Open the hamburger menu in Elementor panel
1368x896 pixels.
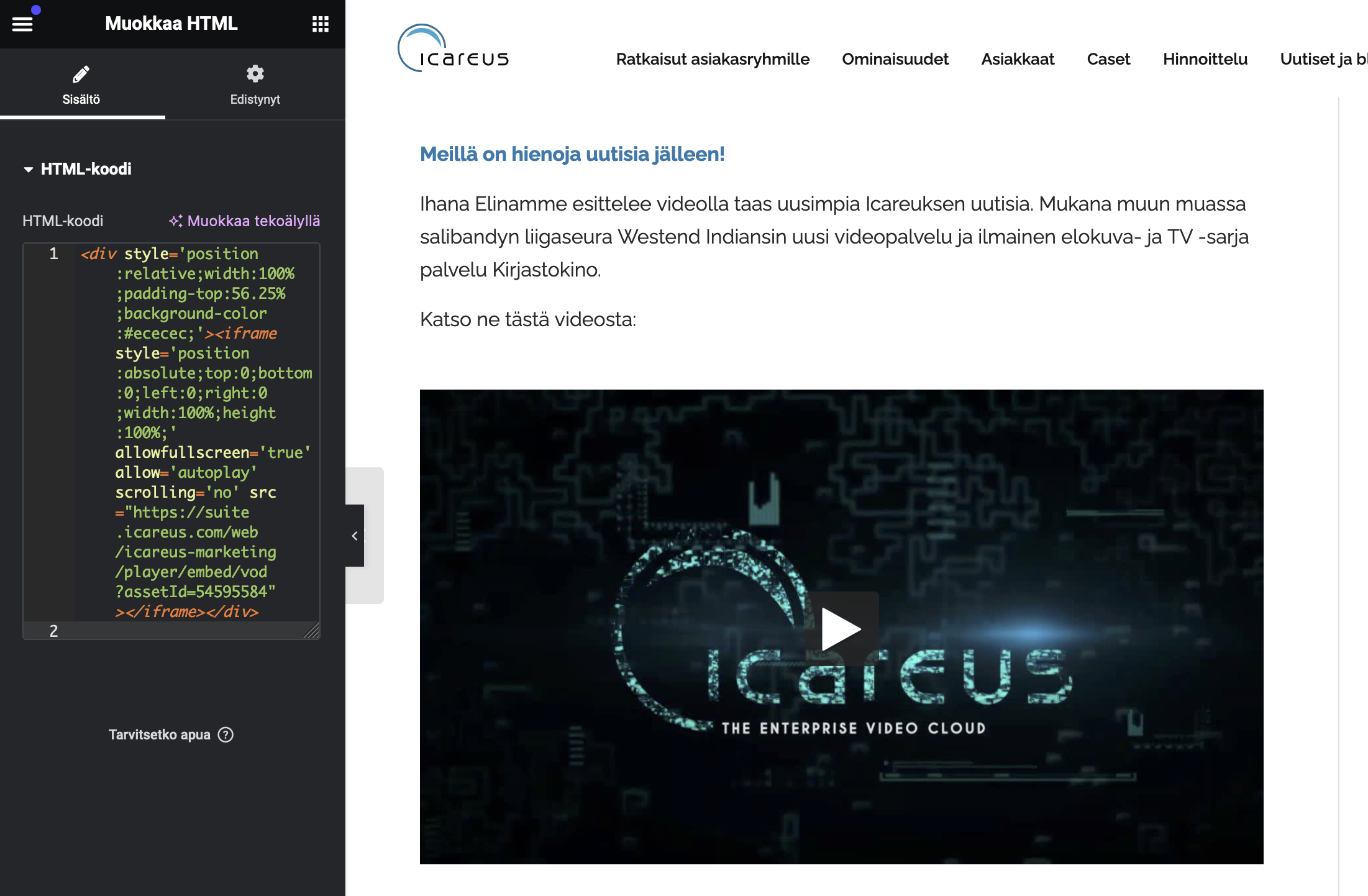tap(22, 24)
